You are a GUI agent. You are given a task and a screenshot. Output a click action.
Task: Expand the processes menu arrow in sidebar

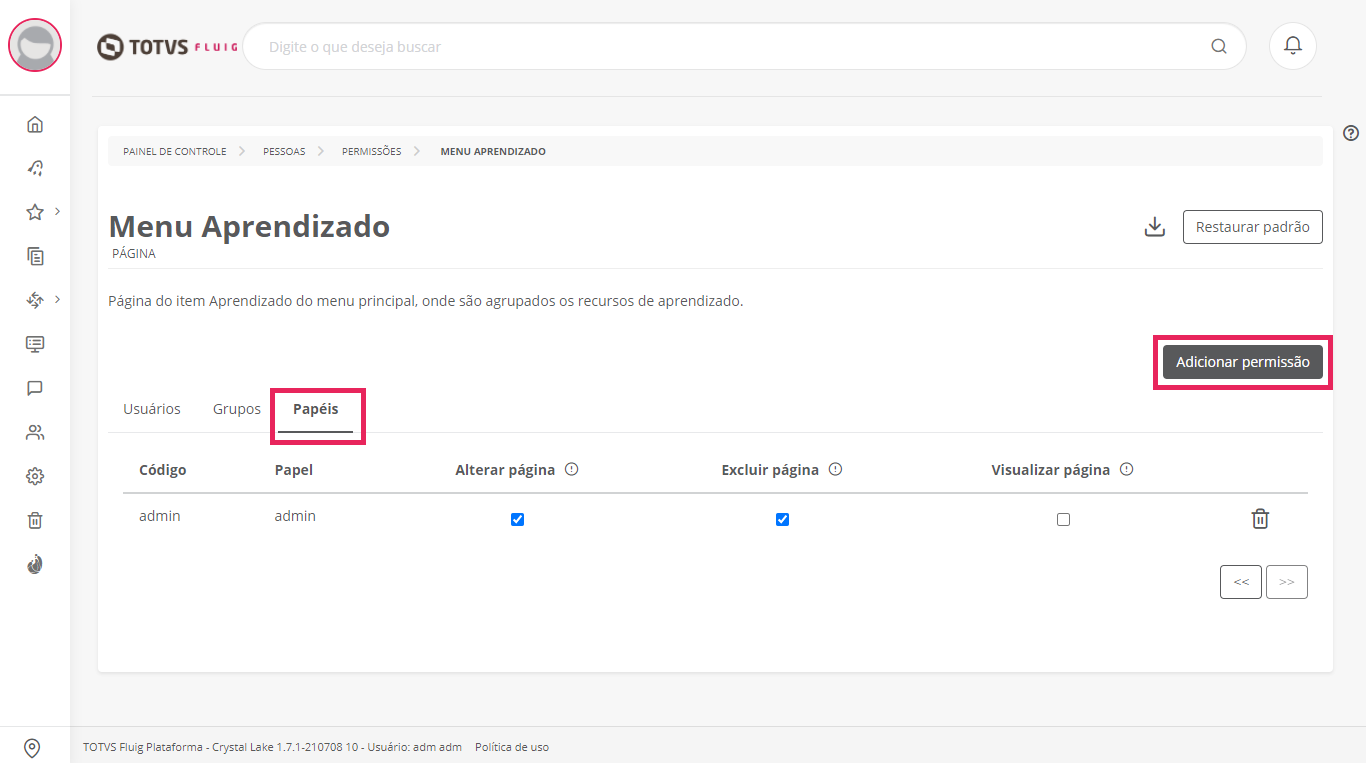pos(58,299)
